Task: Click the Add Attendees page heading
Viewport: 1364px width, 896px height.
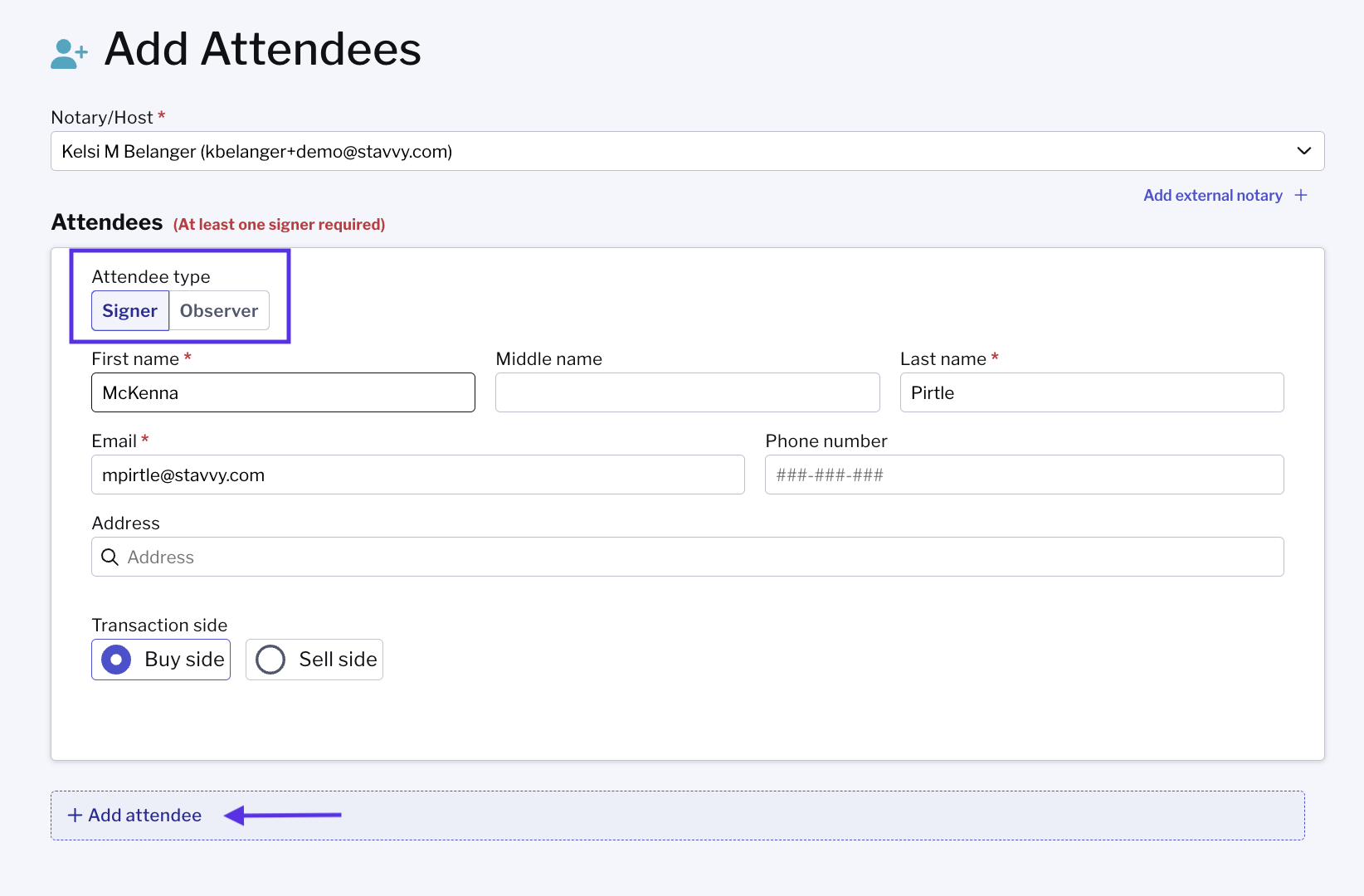Action: click(263, 49)
